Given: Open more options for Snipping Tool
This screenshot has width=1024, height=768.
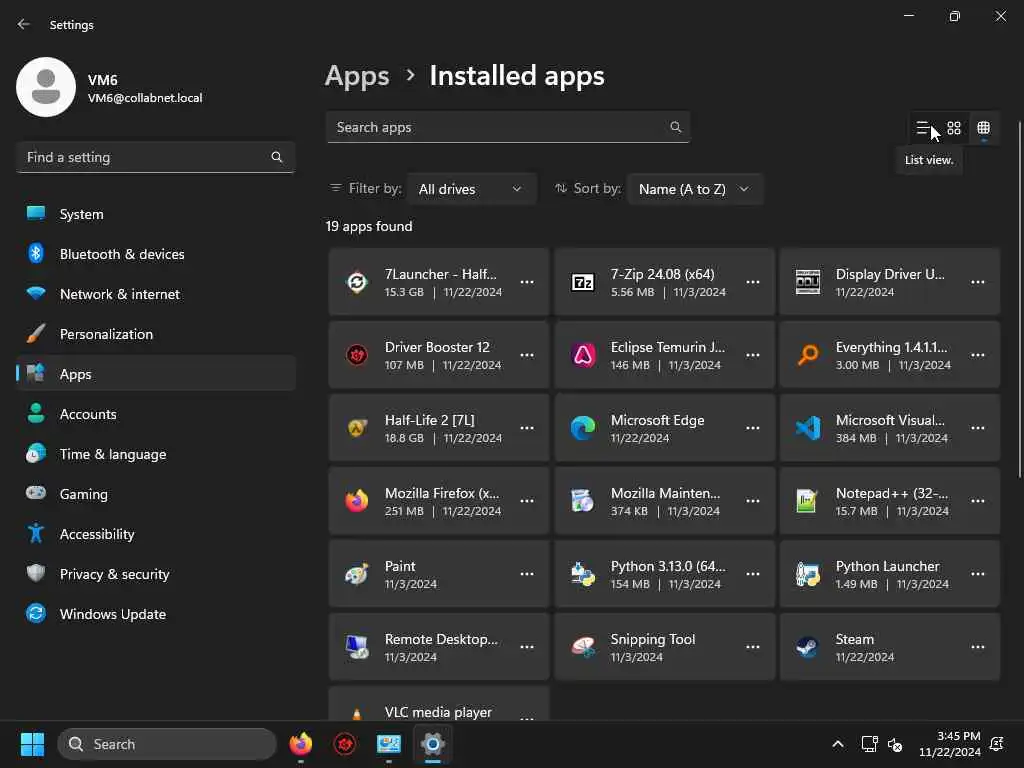Looking at the screenshot, I should pyautogui.click(x=753, y=648).
